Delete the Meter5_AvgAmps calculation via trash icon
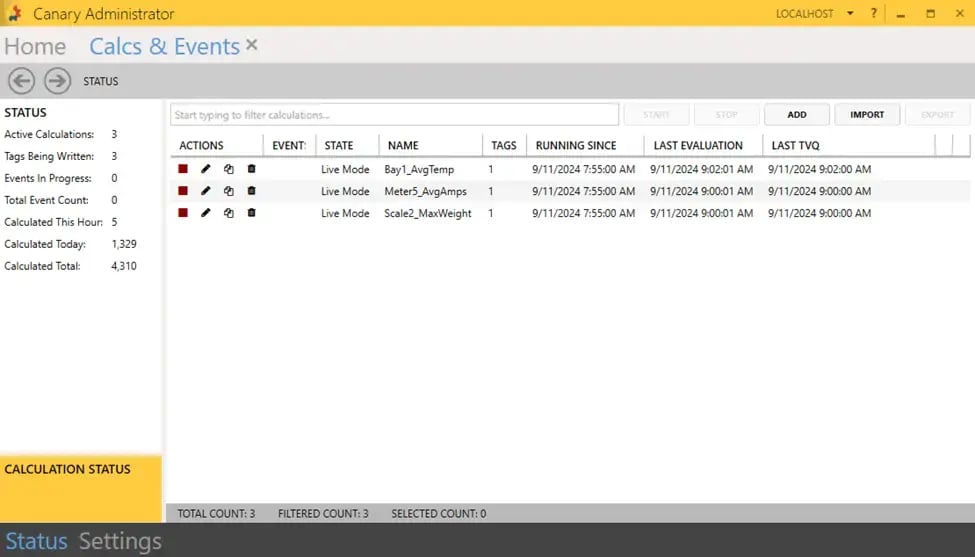The width and height of the screenshot is (975, 557). pyautogui.click(x=251, y=191)
